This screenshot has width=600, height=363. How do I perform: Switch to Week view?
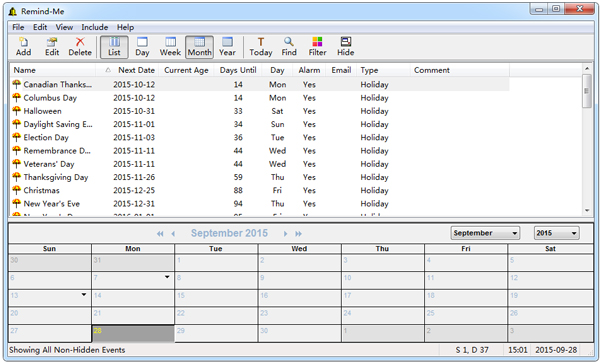tap(170, 47)
